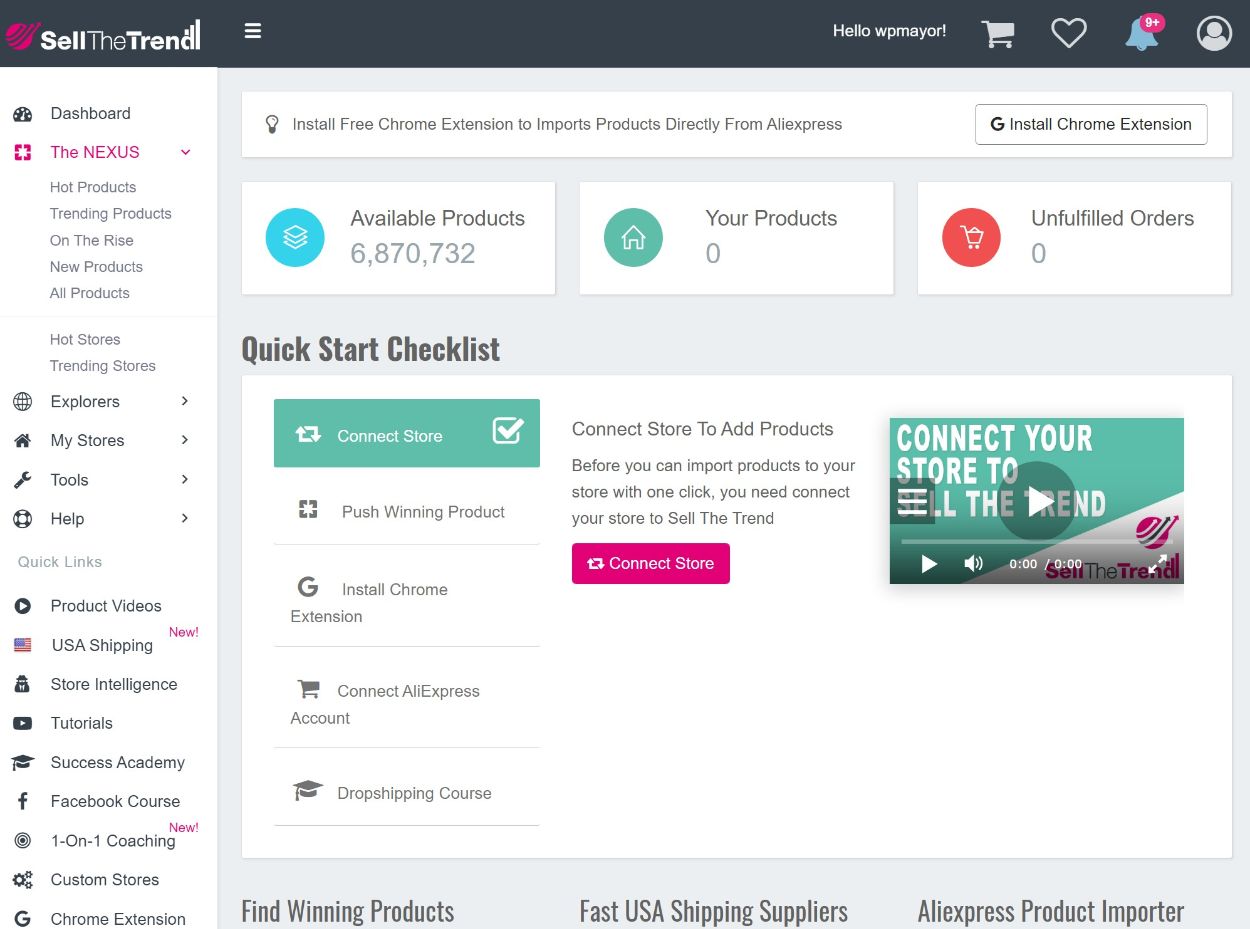Open On The Rise in sidebar

click(92, 240)
